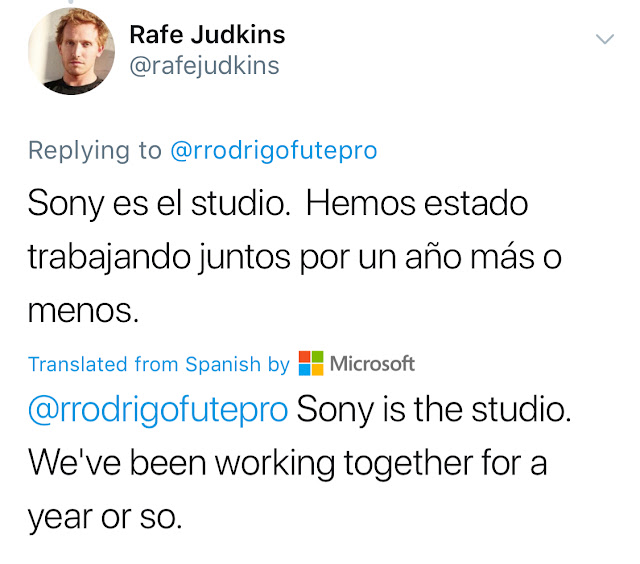The height and width of the screenshot is (564, 640).
Task: Open the tweet options chevron menu
Action: (x=604, y=39)
